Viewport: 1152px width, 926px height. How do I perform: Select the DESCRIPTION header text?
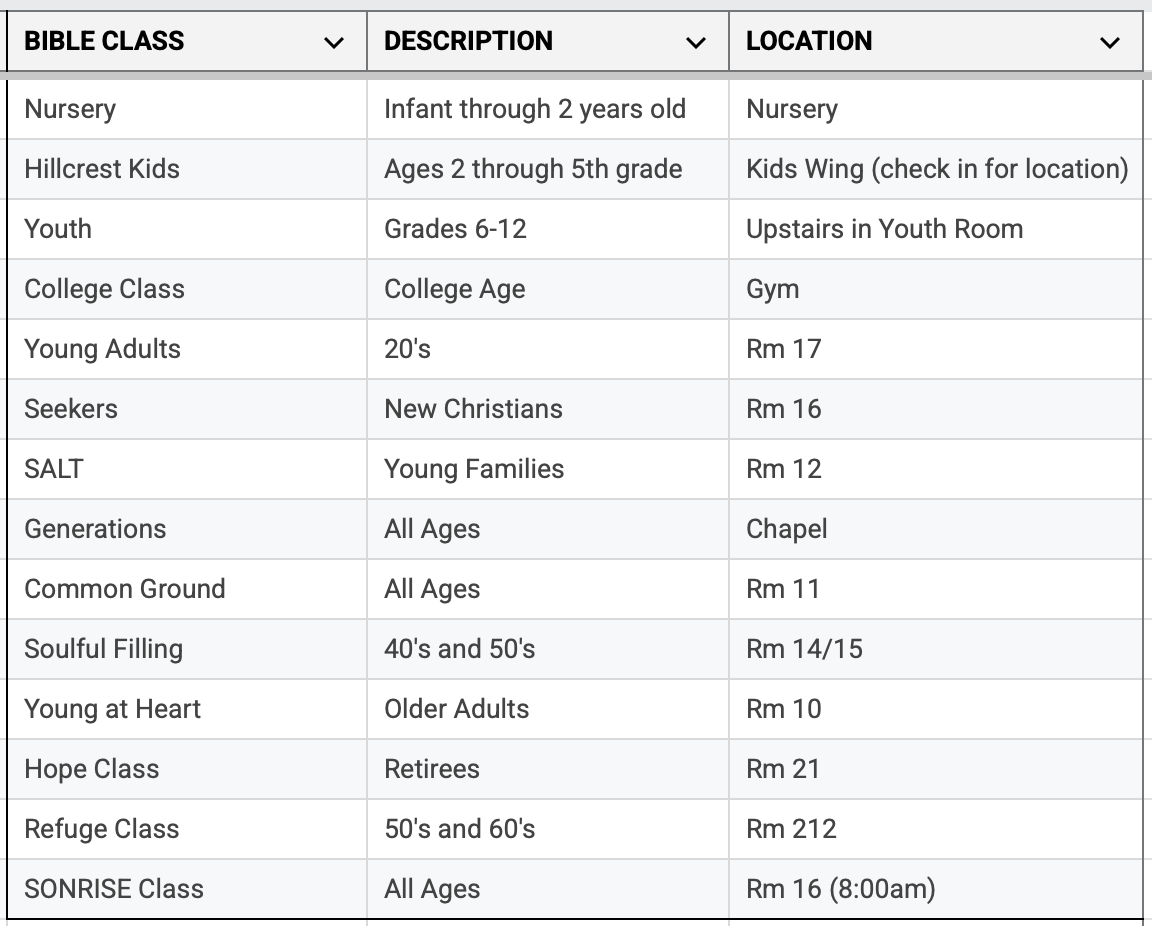click(468, 41)
